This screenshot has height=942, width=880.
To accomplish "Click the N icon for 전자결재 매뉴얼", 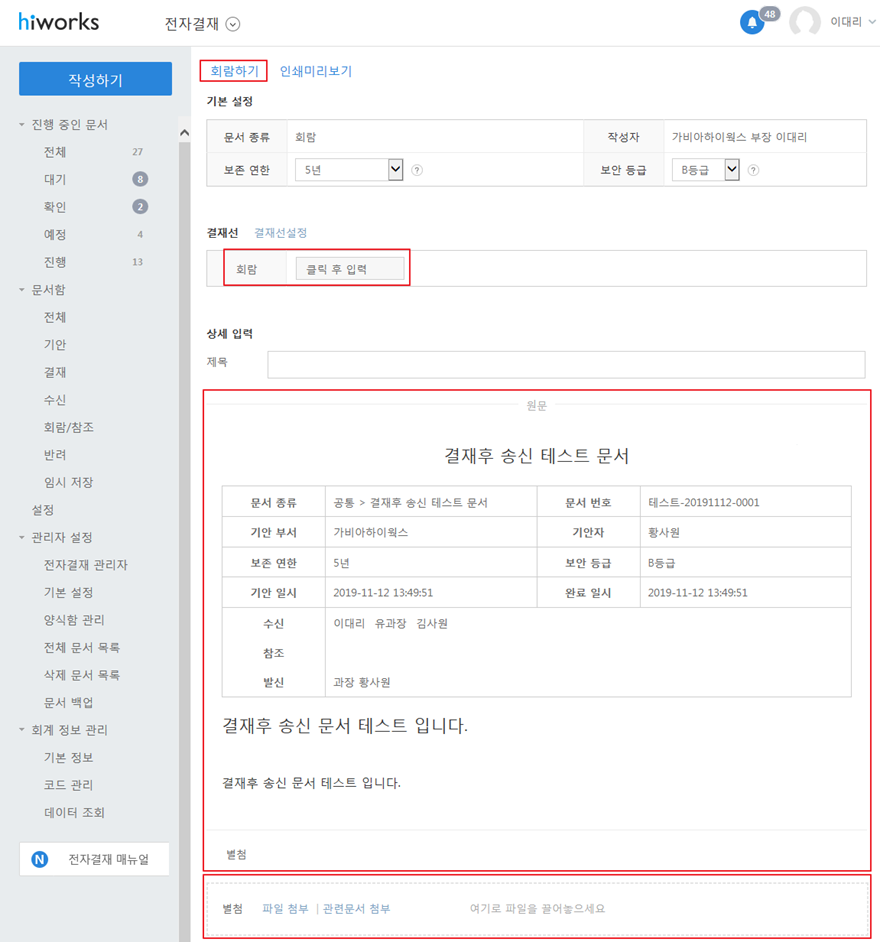I will point(40,859).
